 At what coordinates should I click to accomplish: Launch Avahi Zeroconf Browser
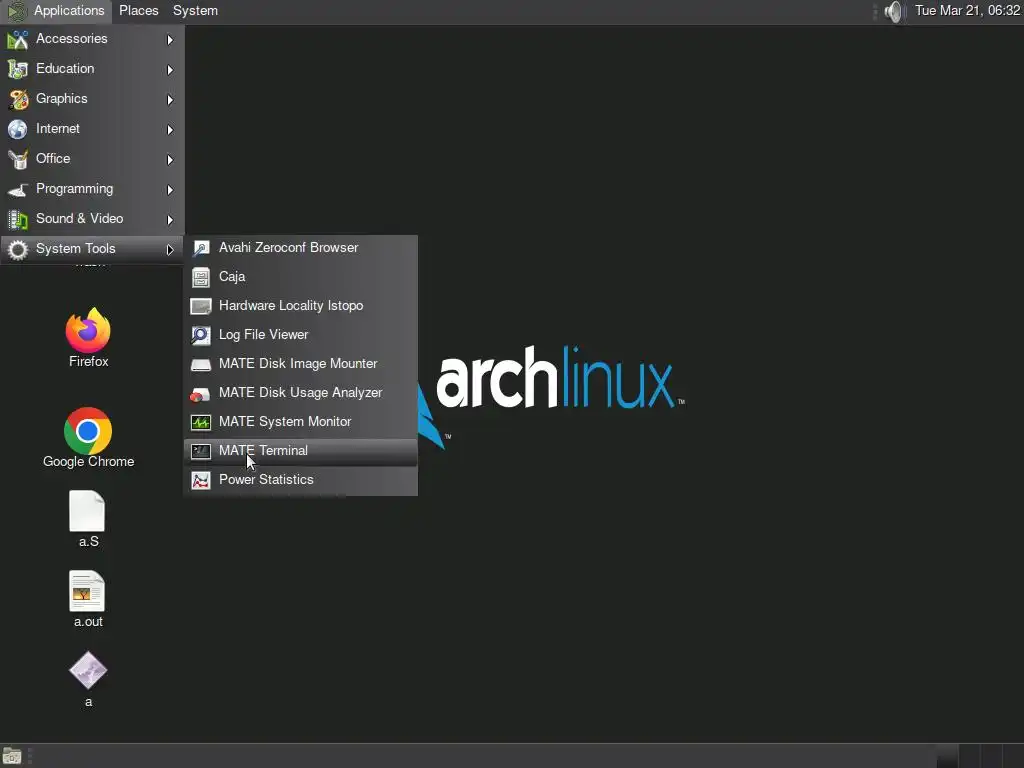click(x=300, y=248)
